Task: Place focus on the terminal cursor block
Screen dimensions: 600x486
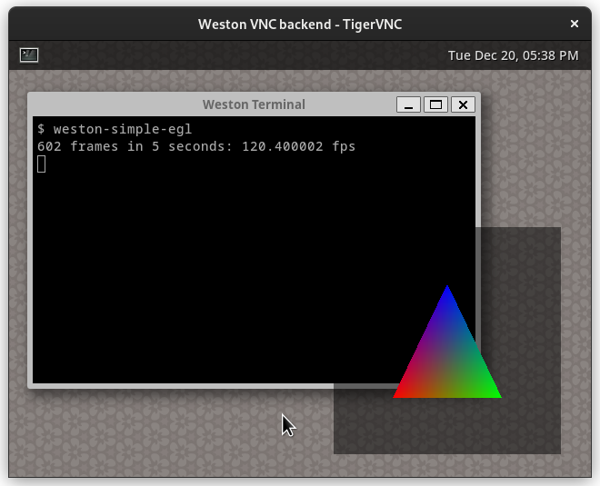Action: pos(41,164)
